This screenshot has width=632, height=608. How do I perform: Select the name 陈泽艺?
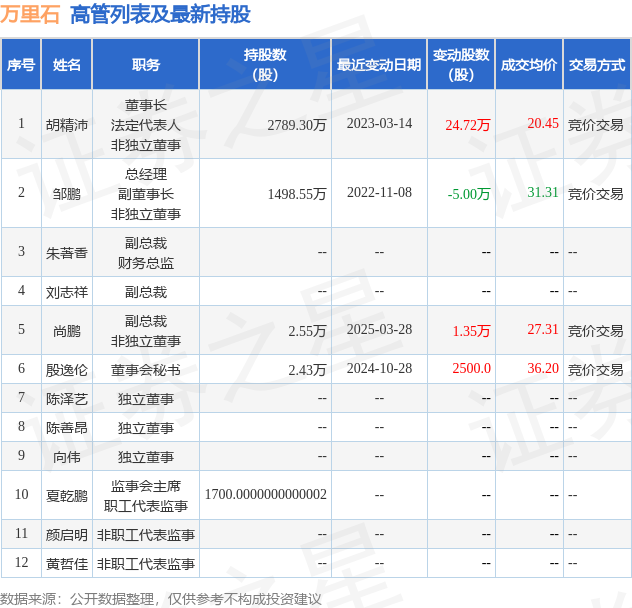[x=67, y=399]
